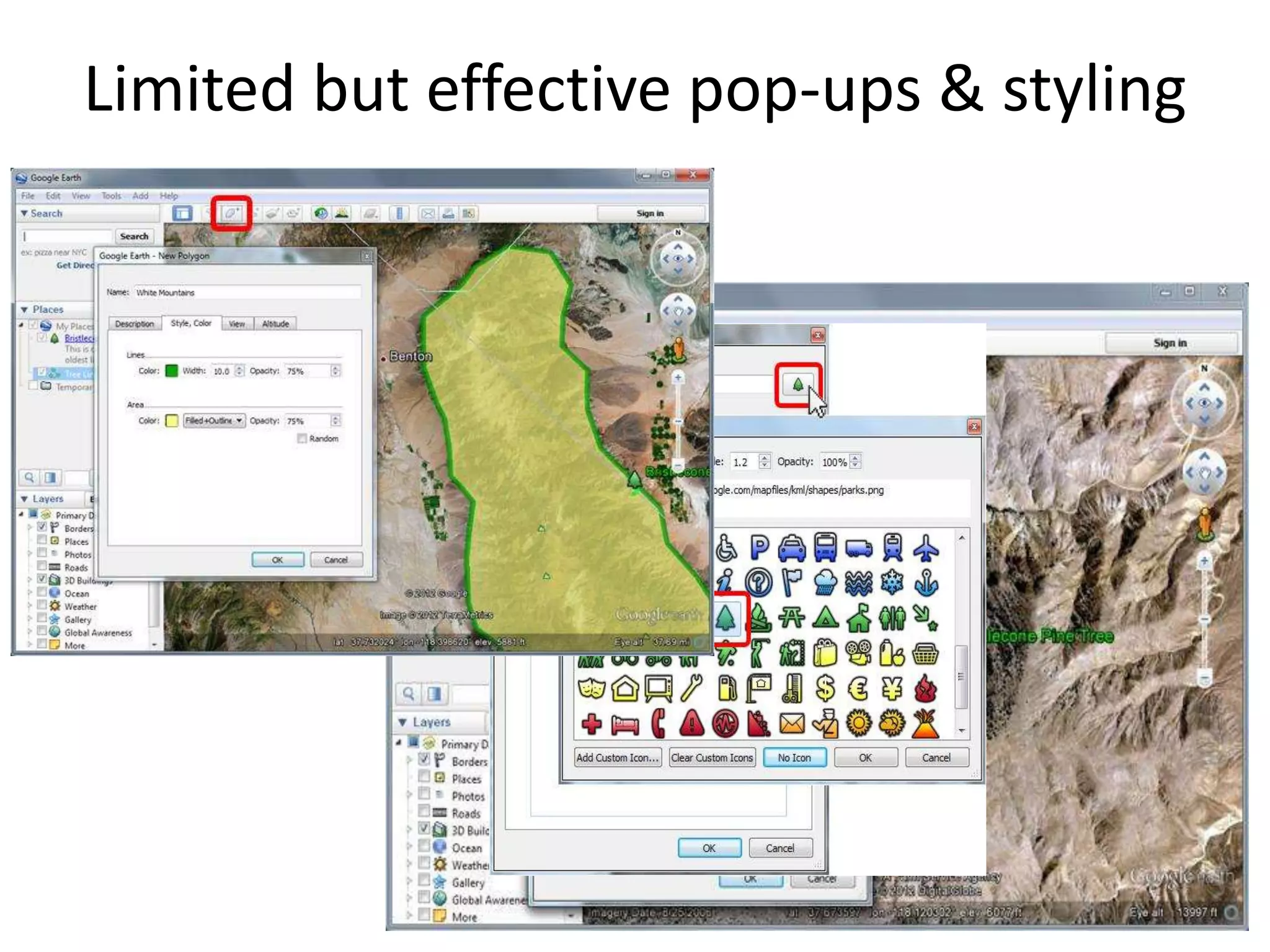Open the Tools menu
Image resolution: width=1270 pixels, height=952 pixels.
pyautogui.click(x=112, y=196)
